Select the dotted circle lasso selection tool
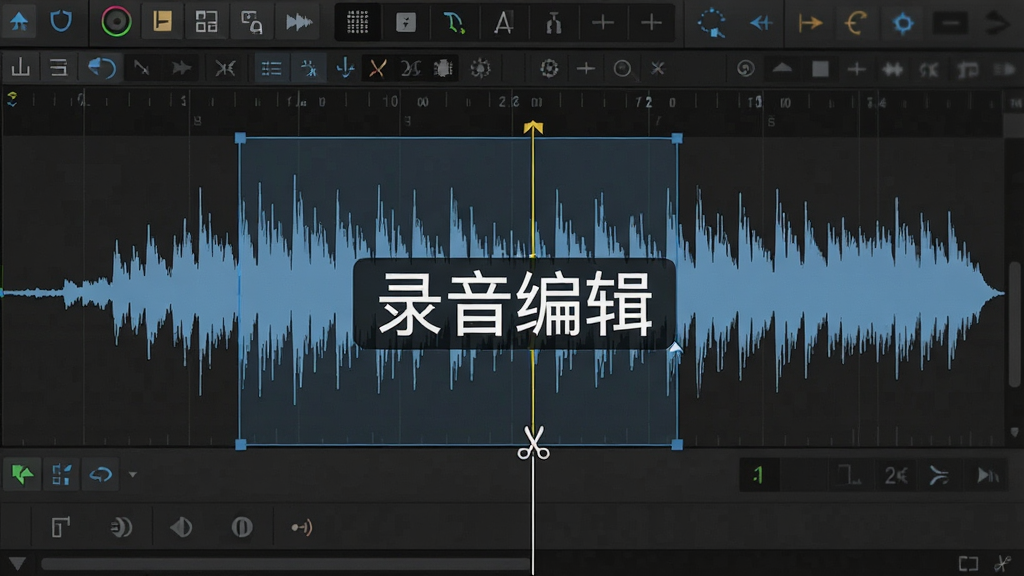The image size is (1024, 576). (x=711, y=23)
